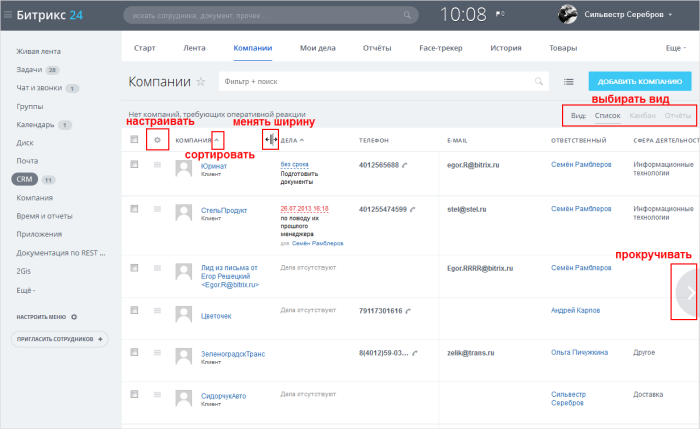Open the Юринат company link
Image resolution: width=700 pixels, height=429 pixels.
click(x=214, y=166)
